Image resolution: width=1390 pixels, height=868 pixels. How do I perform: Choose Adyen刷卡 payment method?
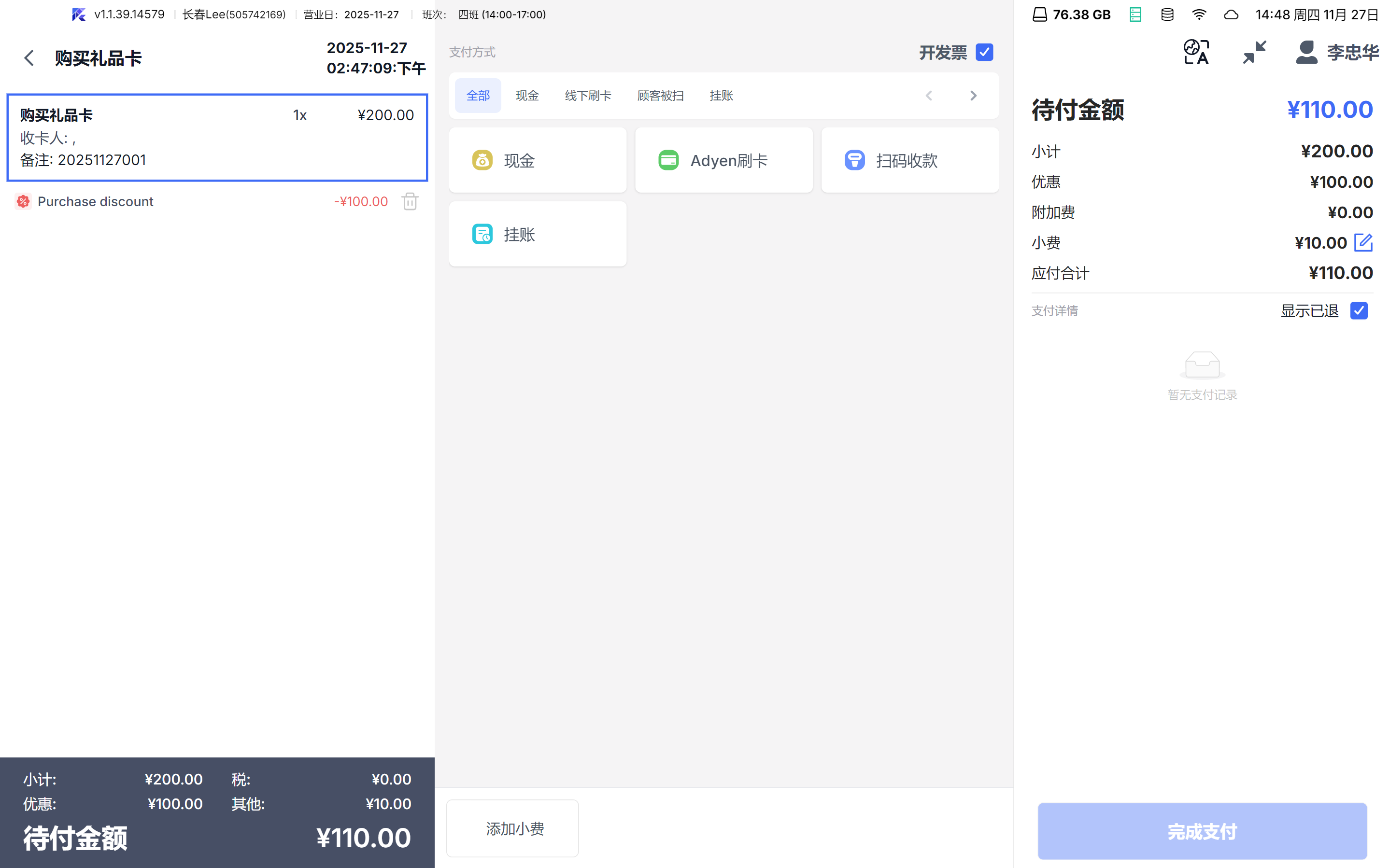723,161
